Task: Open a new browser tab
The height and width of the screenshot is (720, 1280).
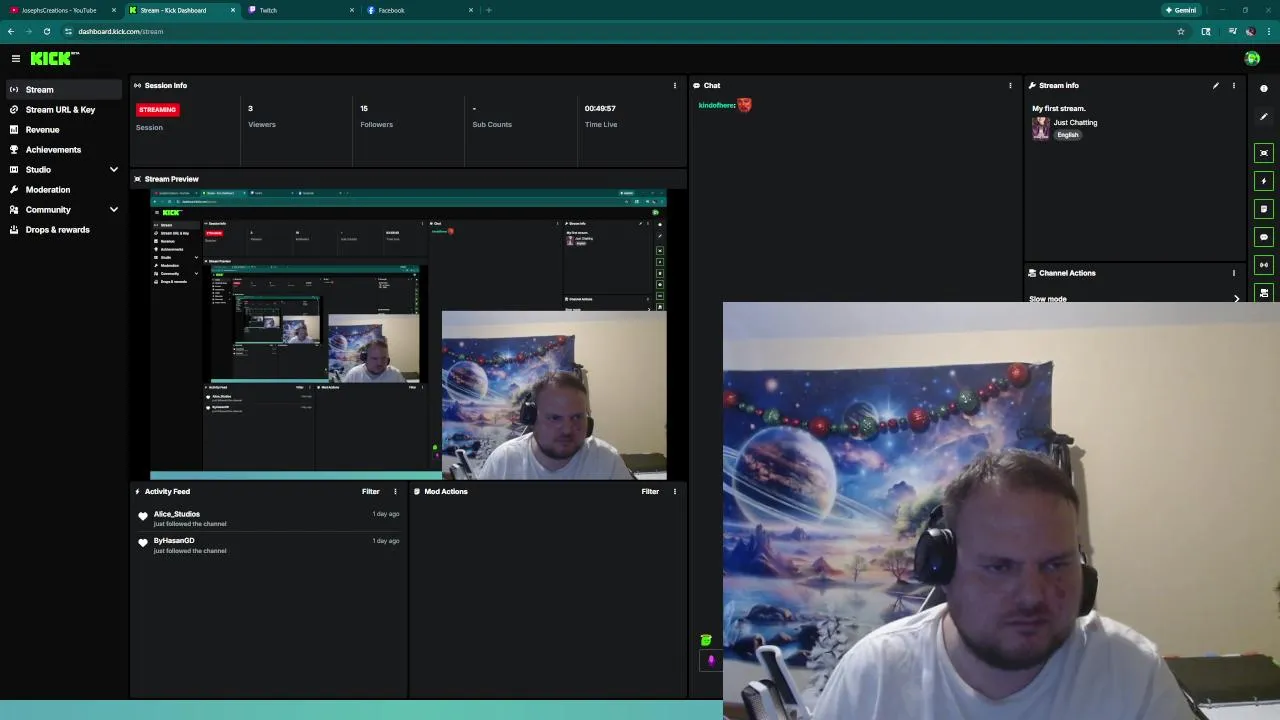Action: (x=488, y=10)
